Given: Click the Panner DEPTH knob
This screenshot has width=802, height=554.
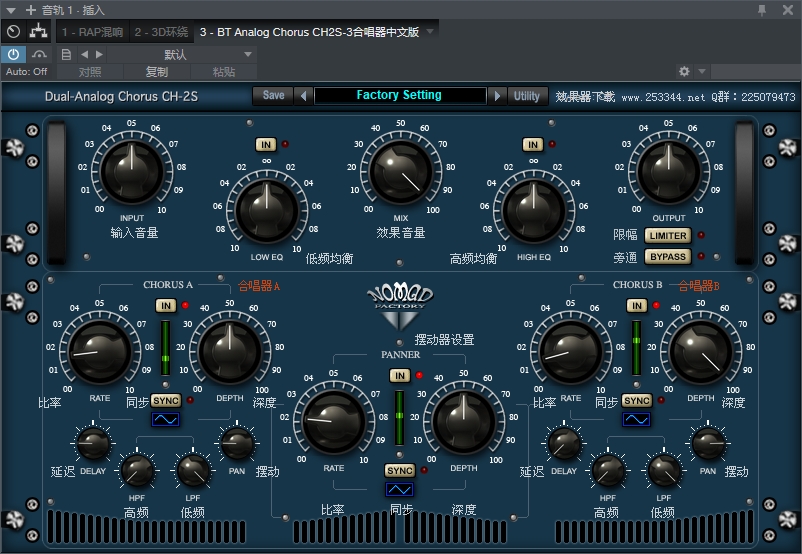Looking at the screenshot, I should 464,422.
